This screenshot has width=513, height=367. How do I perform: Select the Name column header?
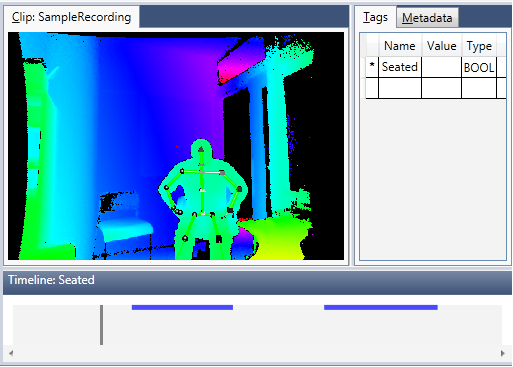(x=400, y=46)
